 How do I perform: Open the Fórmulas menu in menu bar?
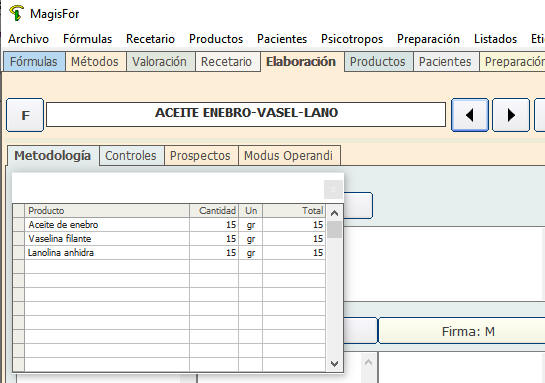click(88, 39)
